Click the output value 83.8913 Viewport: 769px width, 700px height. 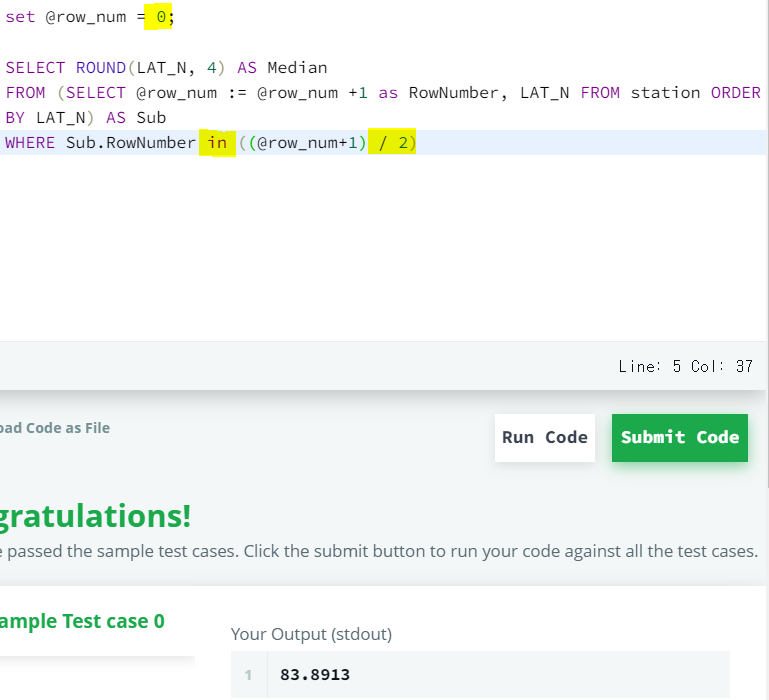(315, 675)
